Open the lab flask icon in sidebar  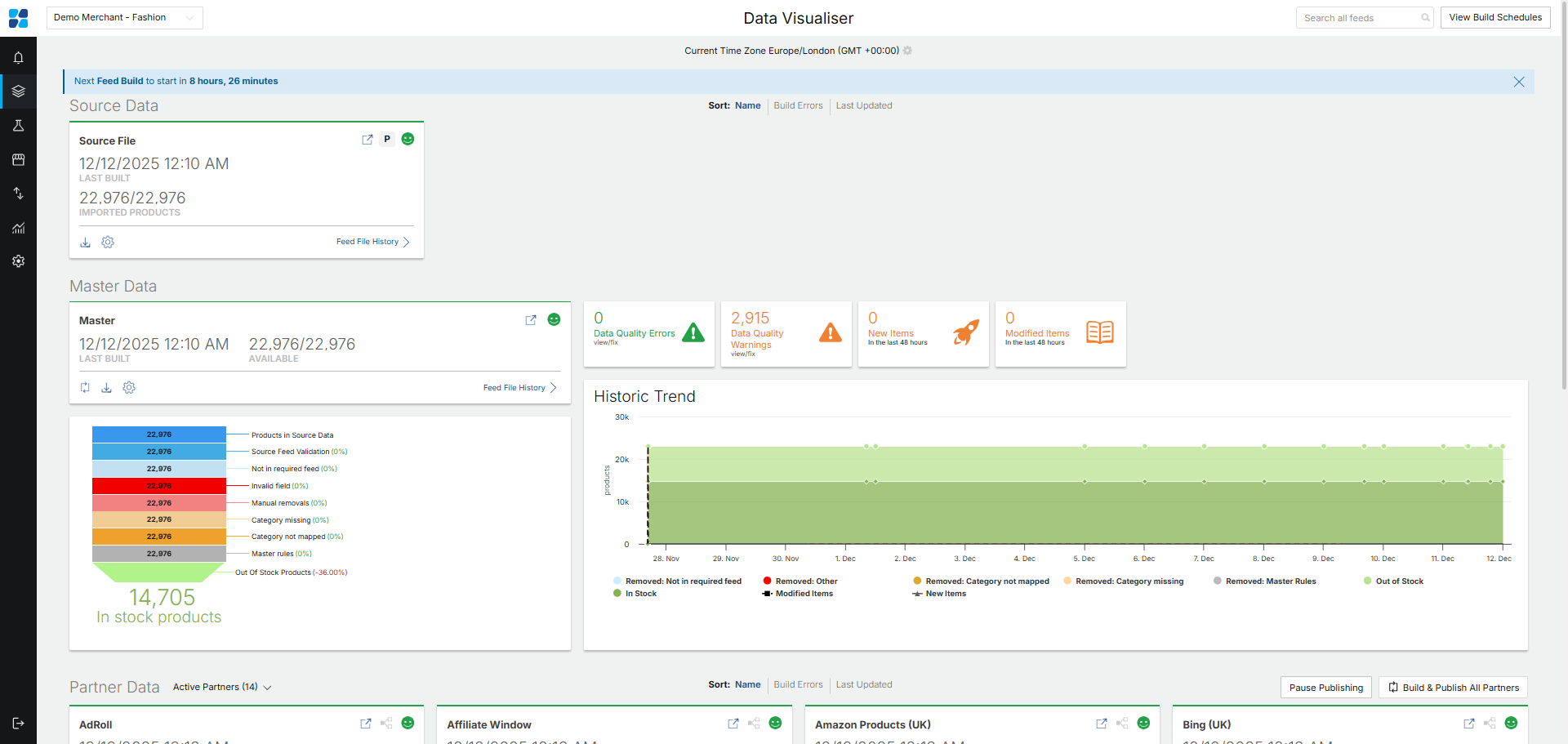[18, 126]
